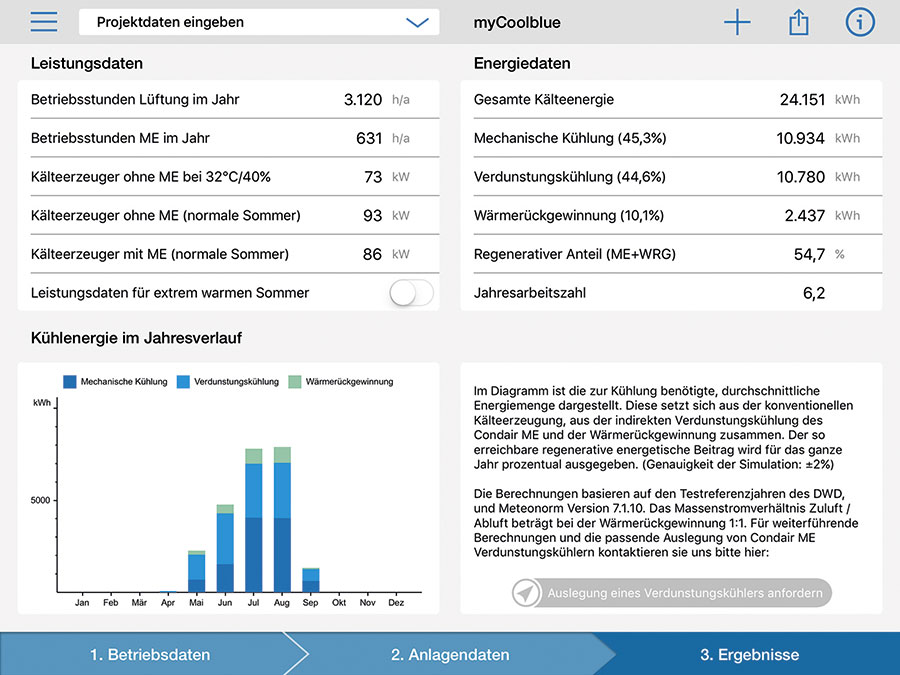Click Regenerativer Anteil (ME+WRG) label
Image resolution: width=900 pixels, height=675 pixels.
575,254
